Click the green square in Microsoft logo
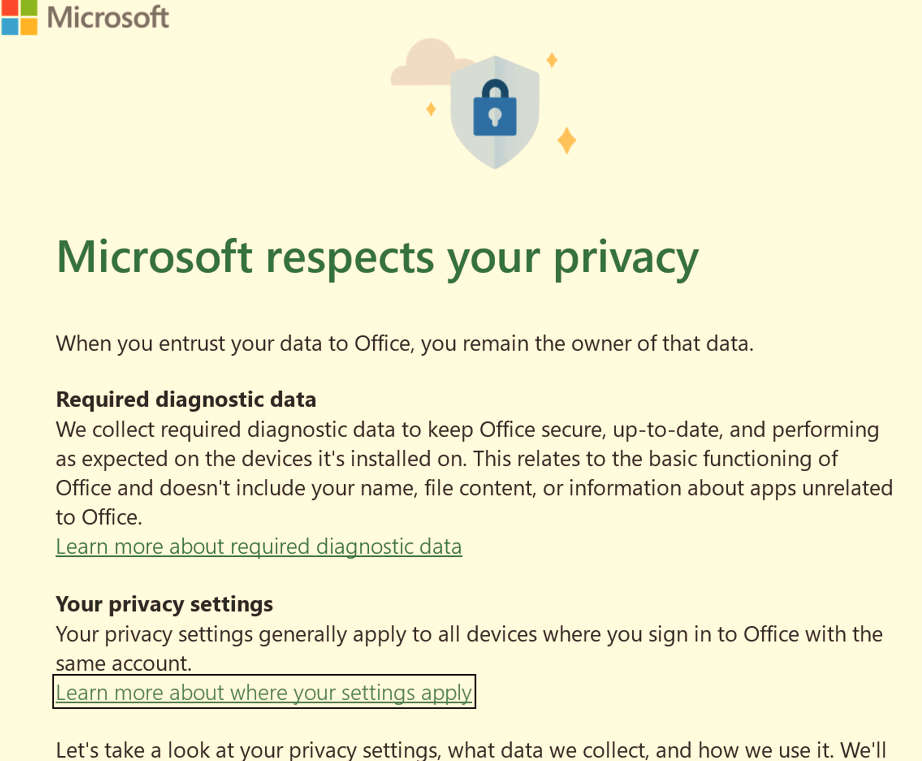The width and height of the screenshot is (922, 761). pyautogui.click(x=28, y=6)
